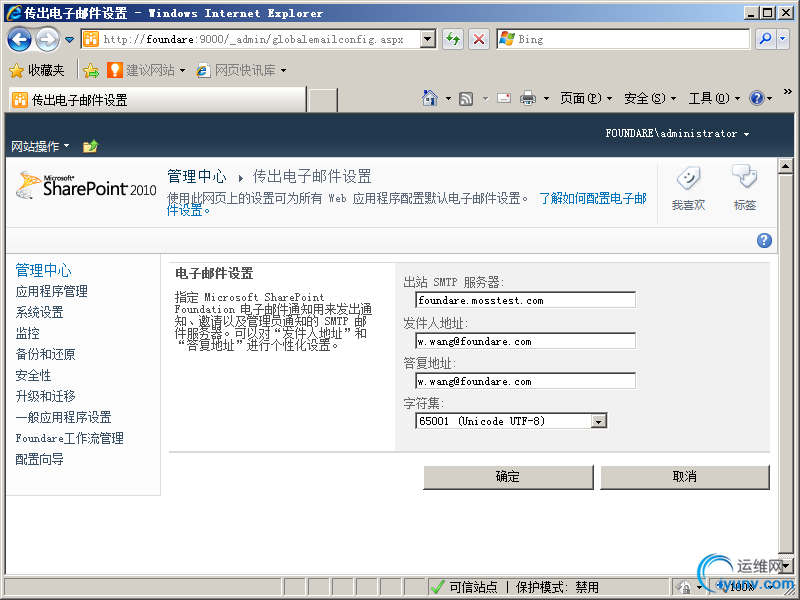The height and width of the screenshot is (600, 800).
Task: Click the 发件人地址 field
Action: (x=526, y=341)
